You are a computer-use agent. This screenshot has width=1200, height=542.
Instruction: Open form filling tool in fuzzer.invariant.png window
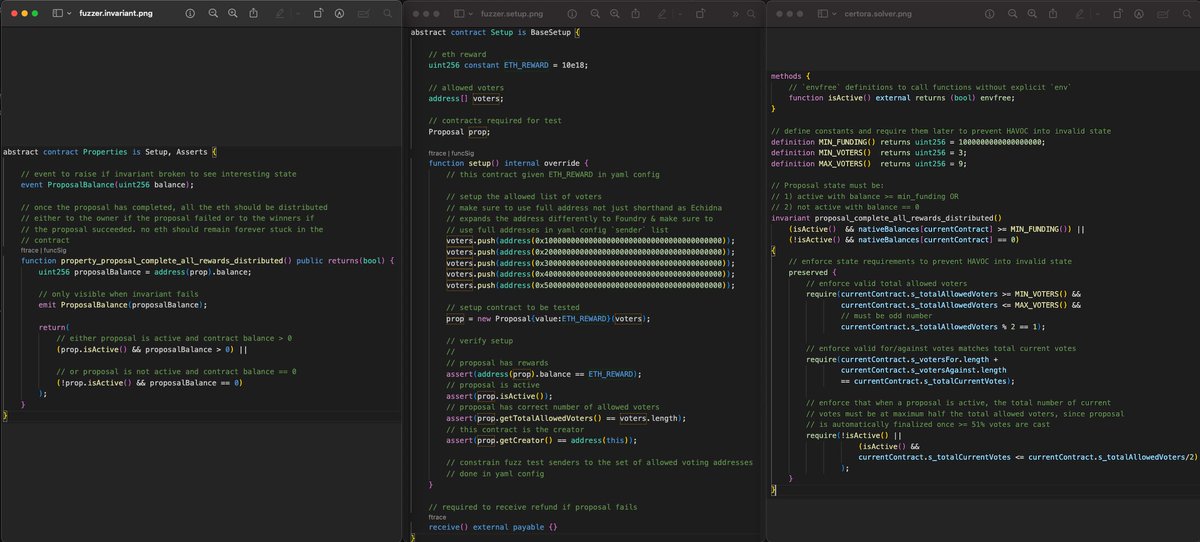(x=363, y=13)
